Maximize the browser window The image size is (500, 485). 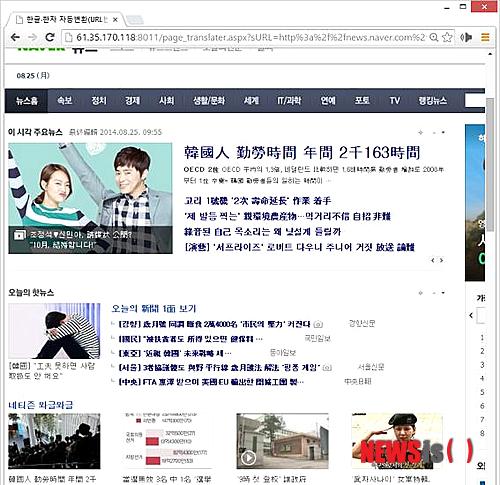[463, 6]
